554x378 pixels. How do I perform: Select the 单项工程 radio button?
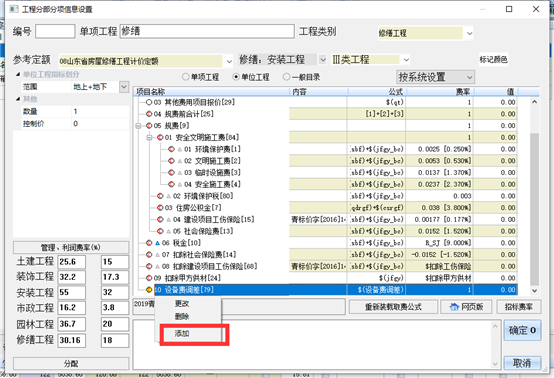(185, 77)
